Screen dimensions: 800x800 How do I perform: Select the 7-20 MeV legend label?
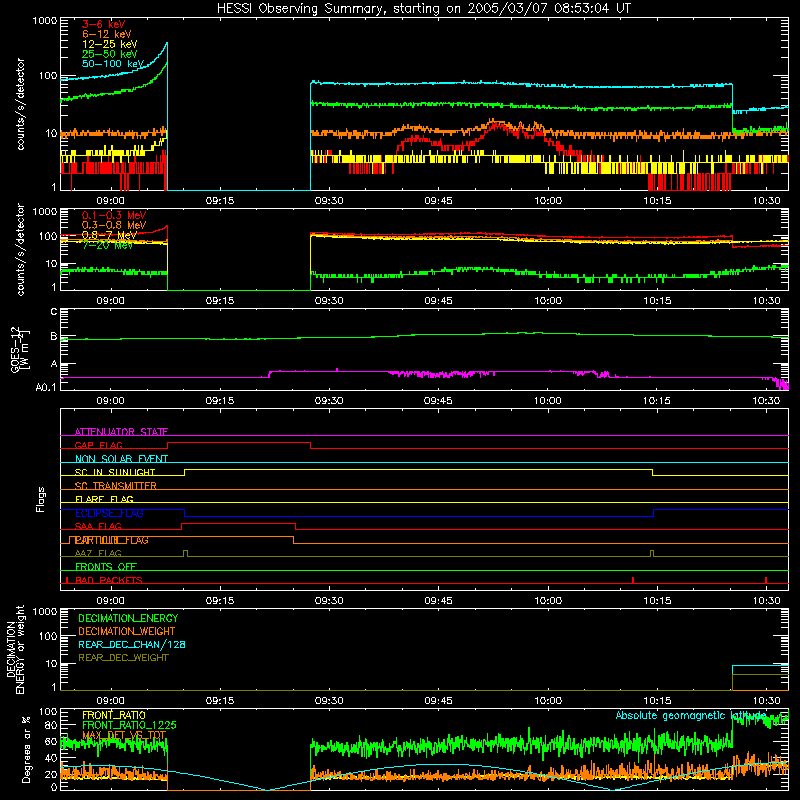pos(107,245)
